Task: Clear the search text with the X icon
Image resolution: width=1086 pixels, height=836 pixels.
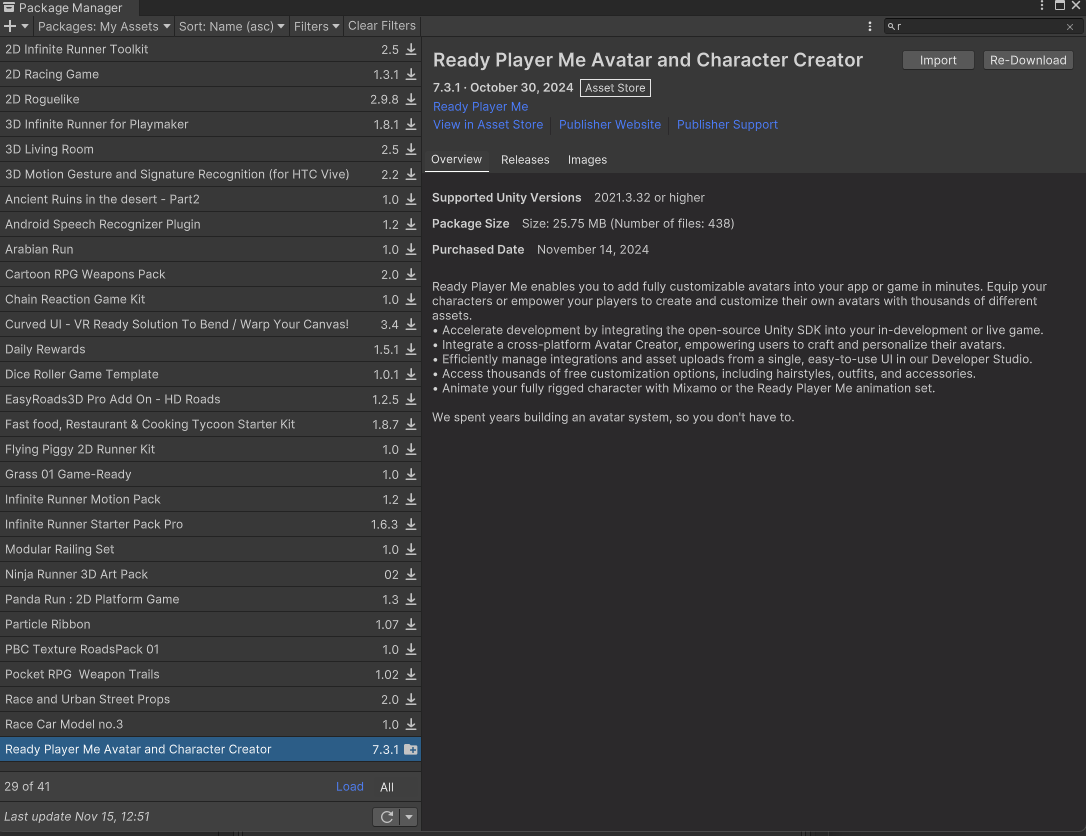Action: [x=1070, y=26]
